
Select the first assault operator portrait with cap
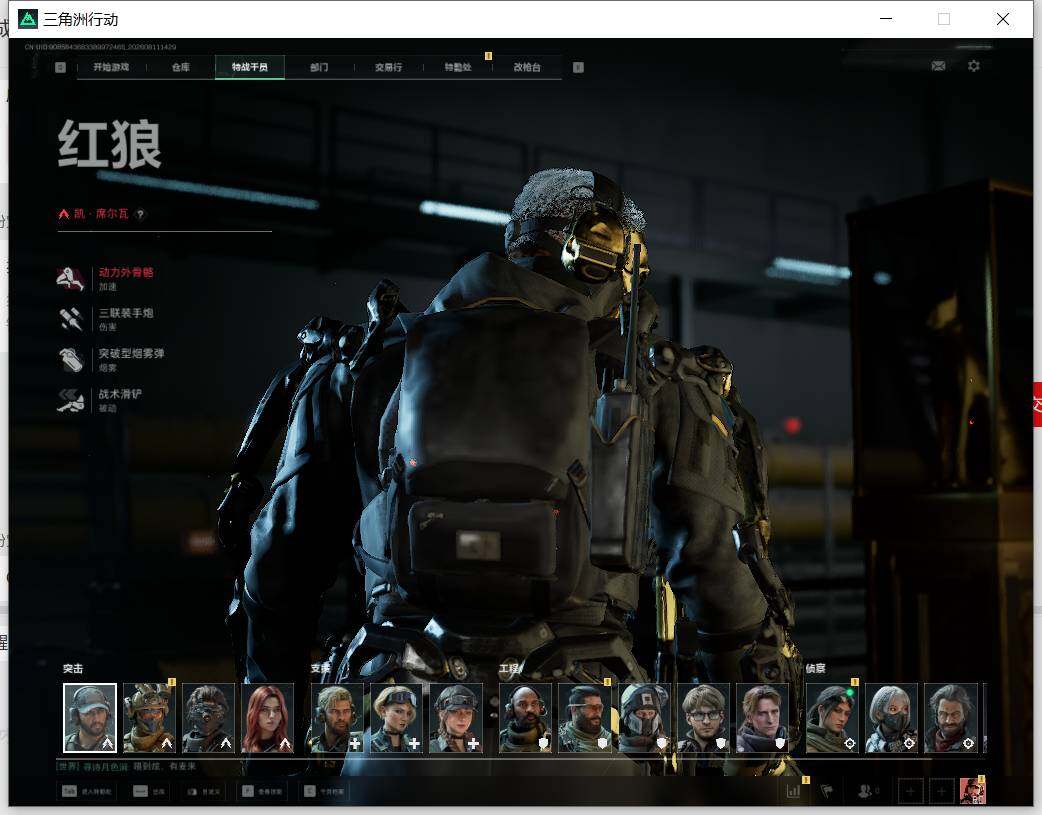[90, 718]
